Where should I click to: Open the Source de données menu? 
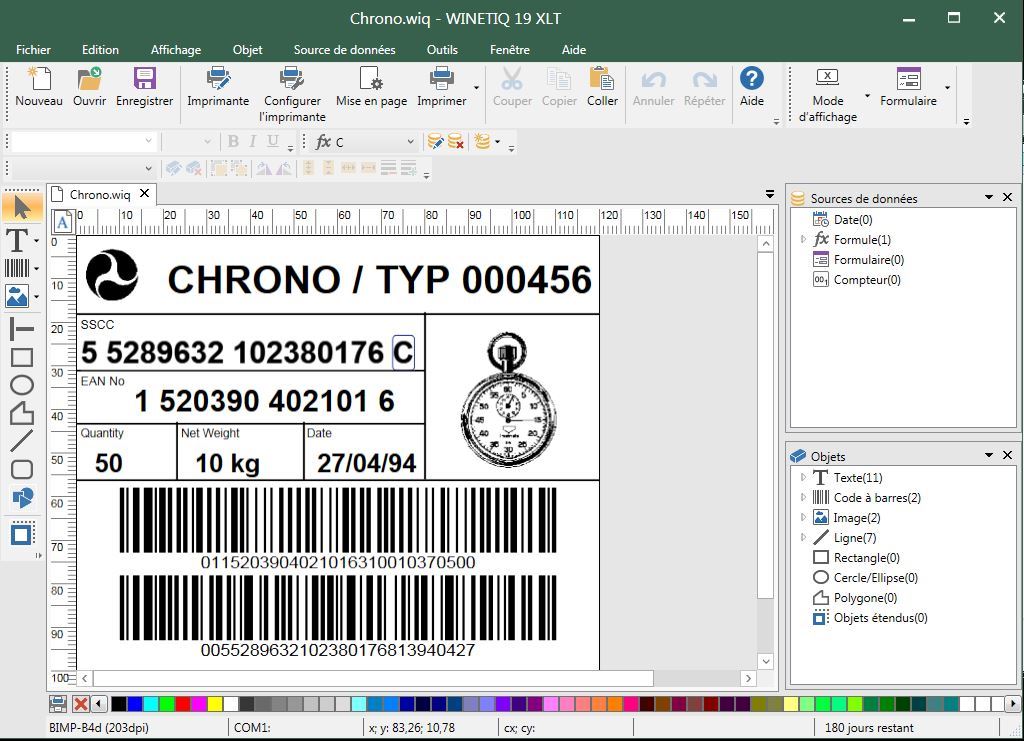tap(344, 50)
